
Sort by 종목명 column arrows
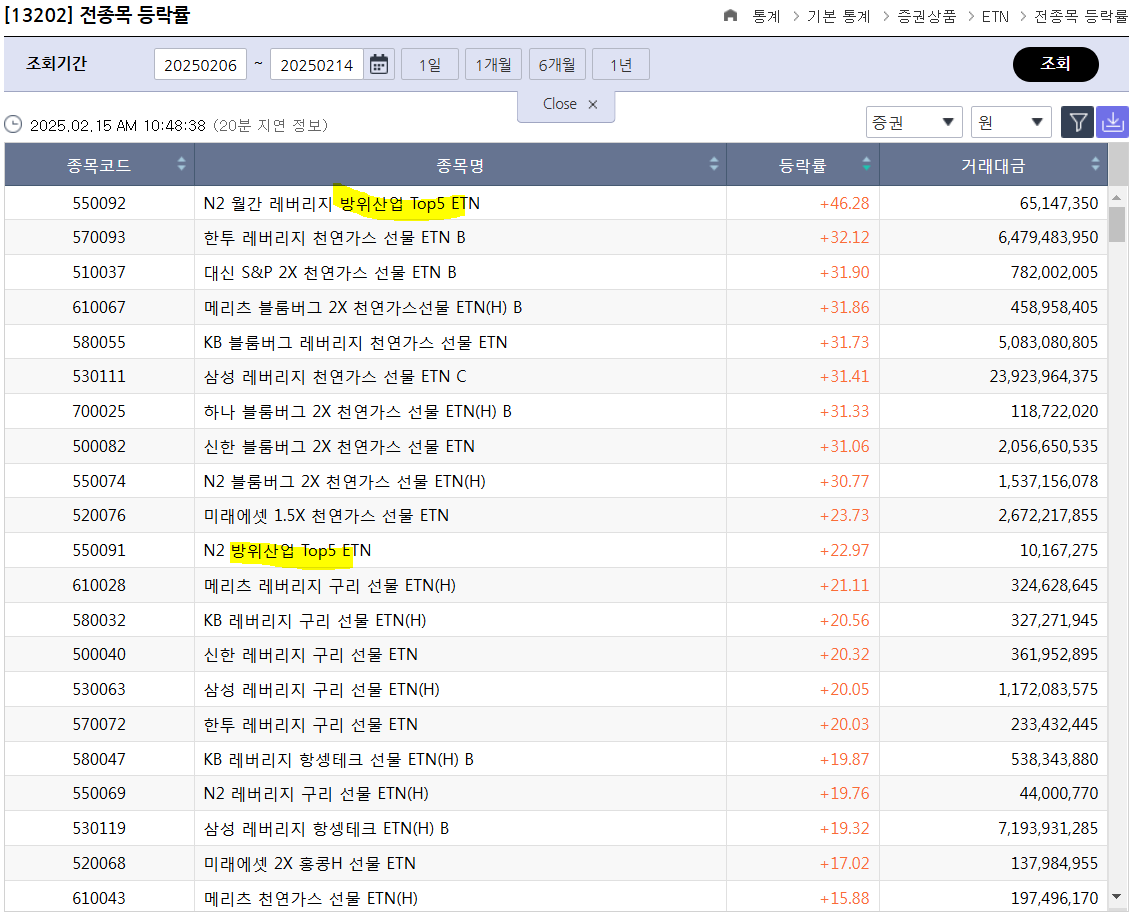[714, 165]
